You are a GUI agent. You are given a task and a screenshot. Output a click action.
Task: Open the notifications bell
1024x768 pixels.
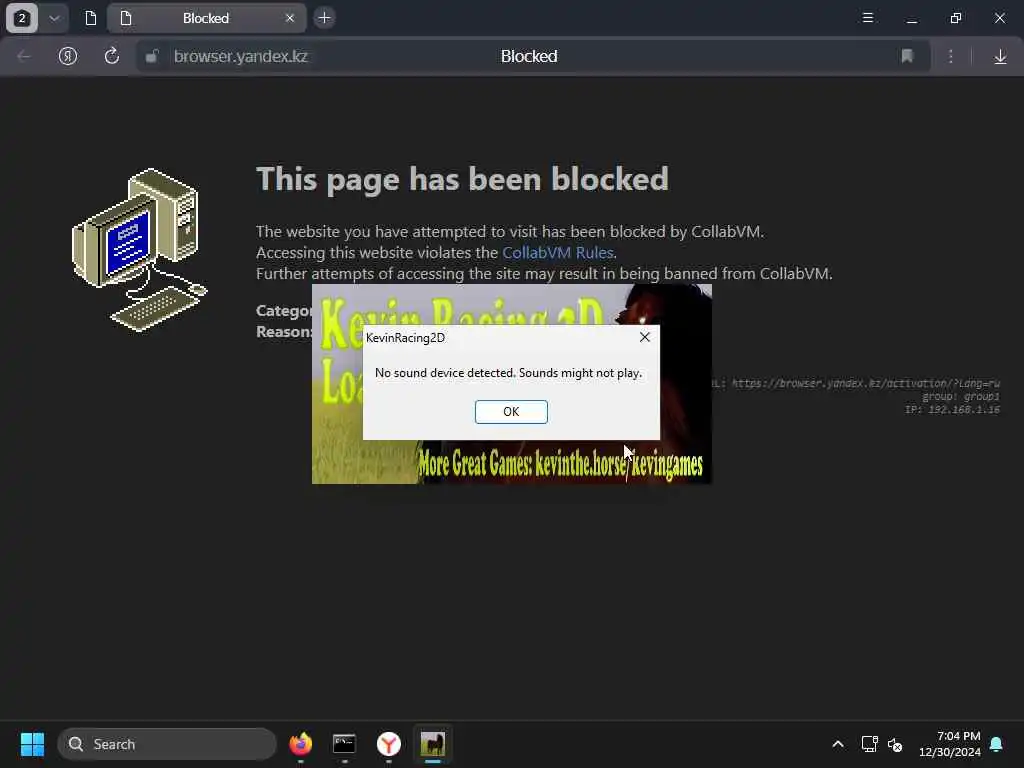click(996, 744)
